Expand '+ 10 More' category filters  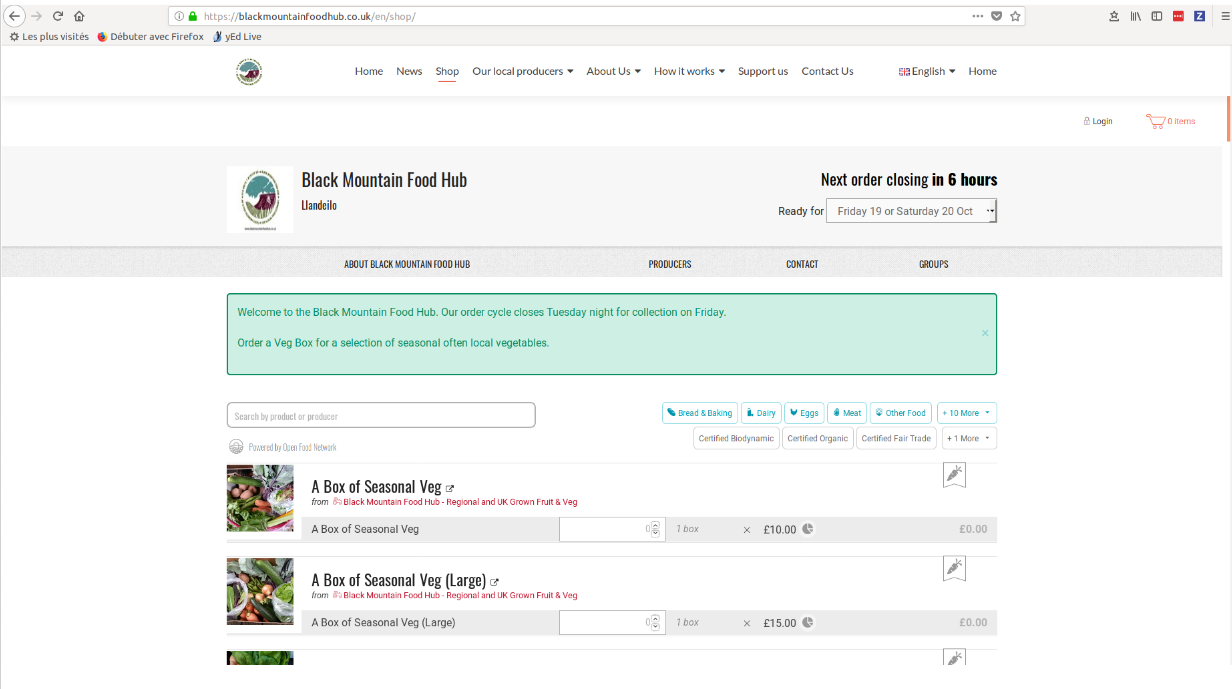967,413
